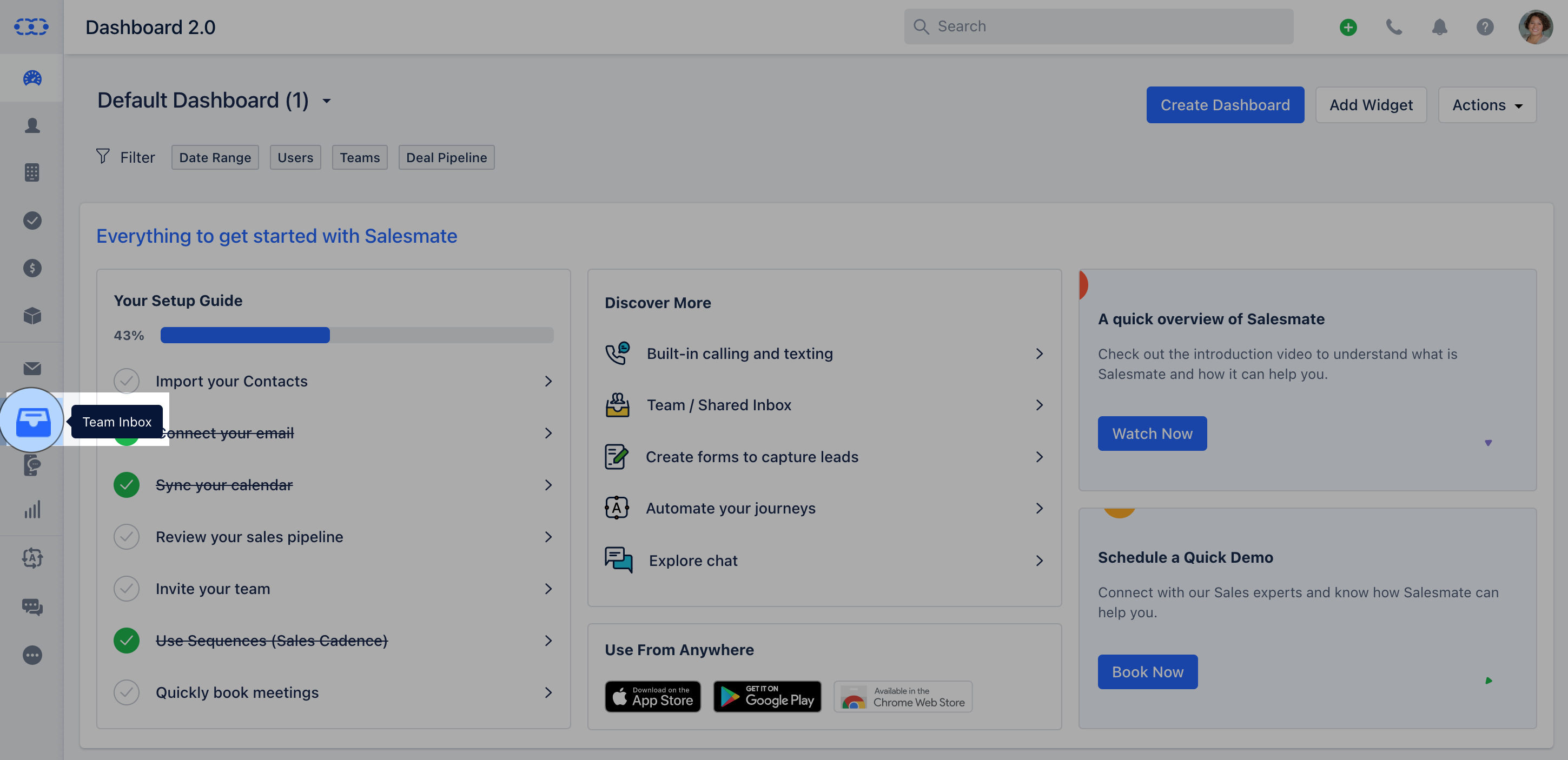The height and width of the screenshot is (760, 1568).
Task: Expand the Connect your email chevron
Action: pos(548,432)
